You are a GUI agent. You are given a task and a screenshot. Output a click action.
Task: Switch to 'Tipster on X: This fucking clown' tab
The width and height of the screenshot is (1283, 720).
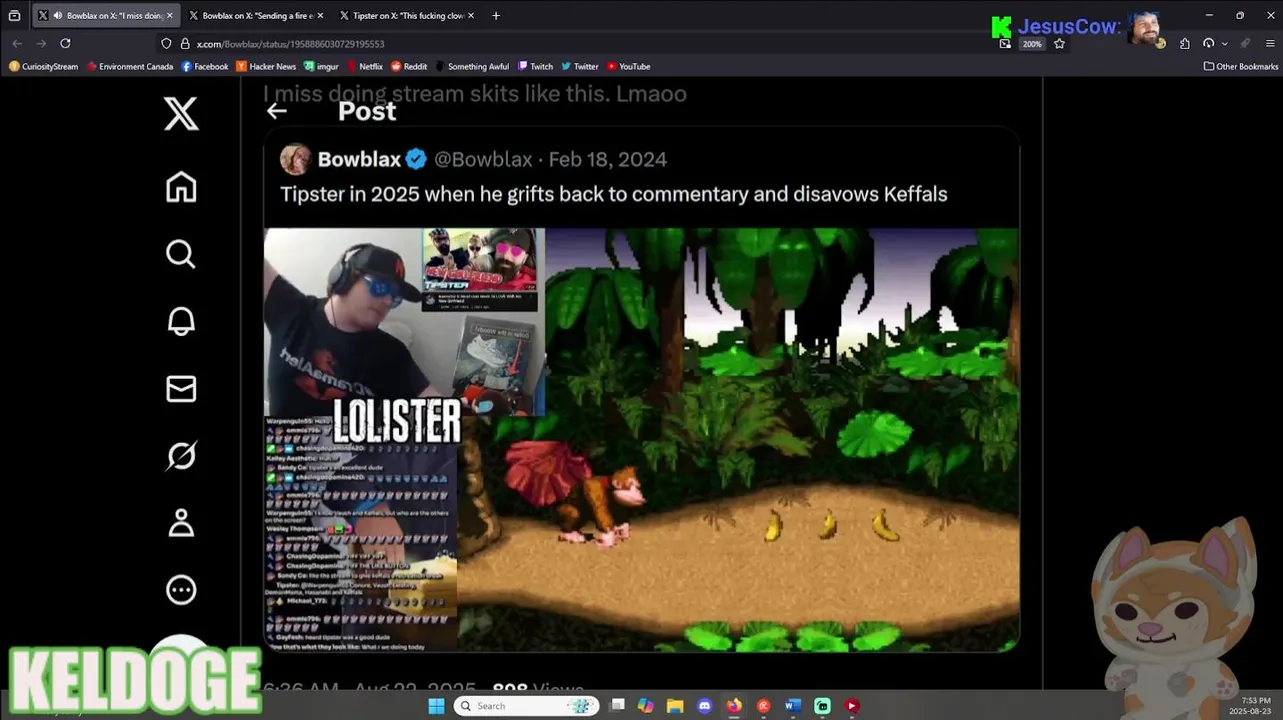[407, 15]
